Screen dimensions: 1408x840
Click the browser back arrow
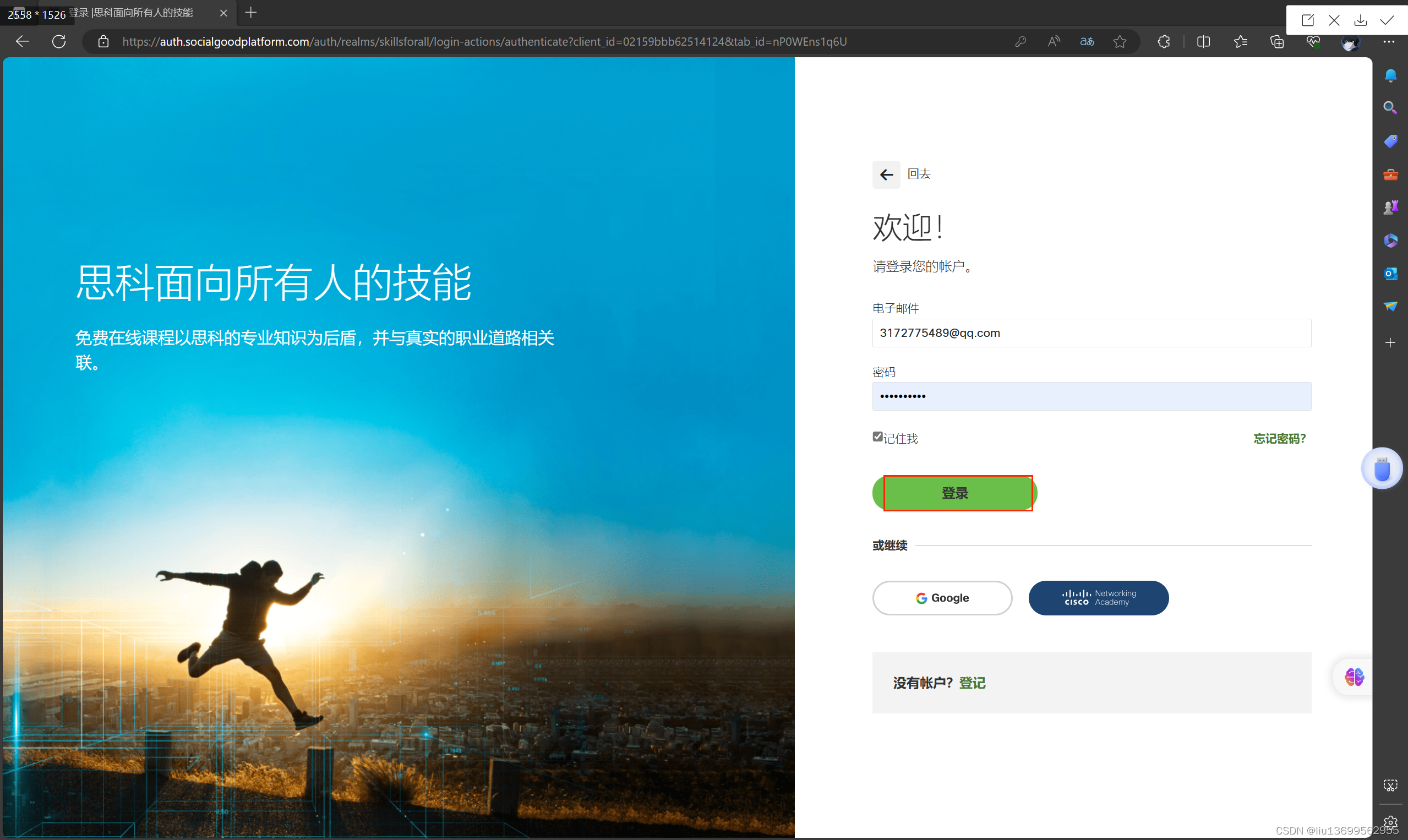coord(22,41)
